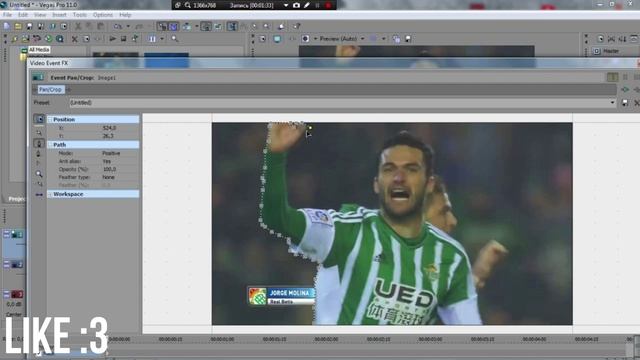Viewport: 640px width, 360px height.
Task: Select the Anchor Creation pen tool
Action: tap(39, 143)
